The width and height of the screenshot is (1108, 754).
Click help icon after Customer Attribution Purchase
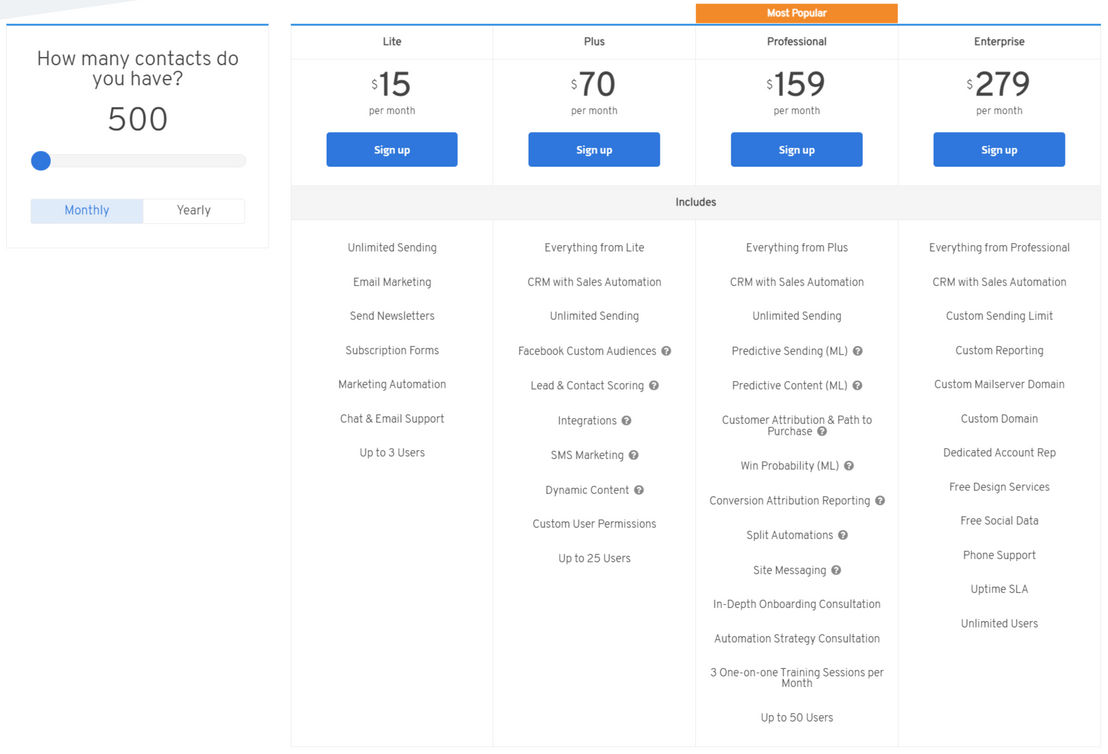pyautogui.click(x=823, y=432)
